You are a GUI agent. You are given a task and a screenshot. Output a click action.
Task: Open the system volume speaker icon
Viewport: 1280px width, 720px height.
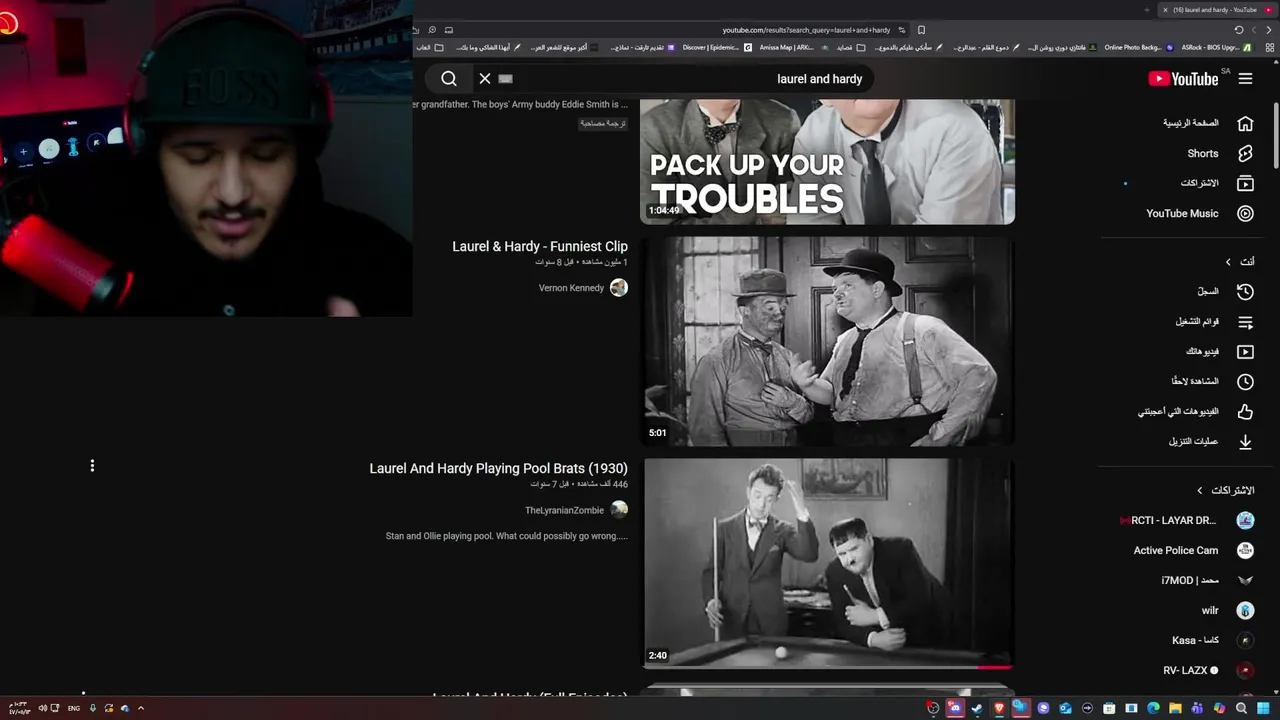[x=42, y=708]
